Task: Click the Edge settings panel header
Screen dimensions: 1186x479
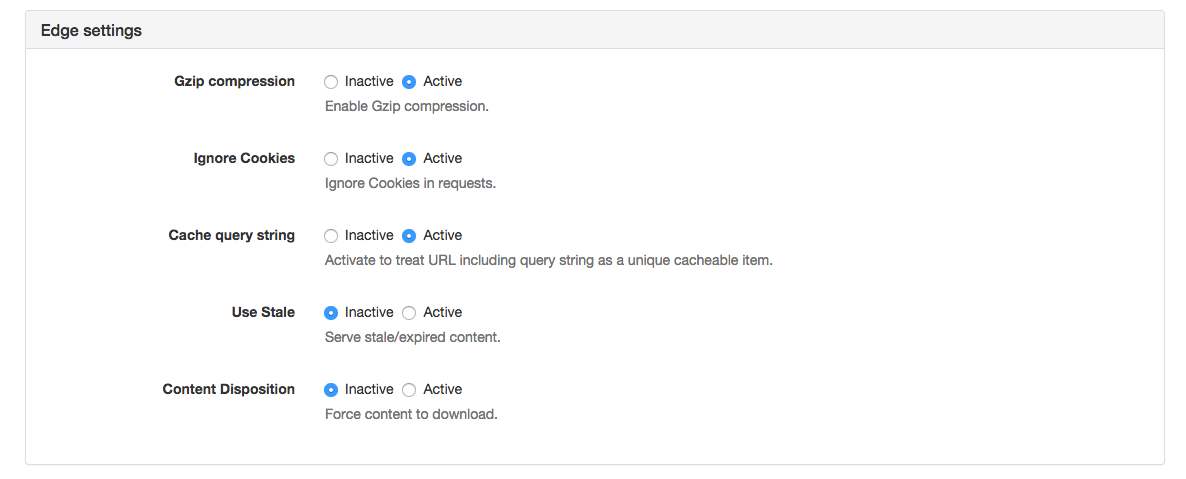Action: (x=91, y=31)
